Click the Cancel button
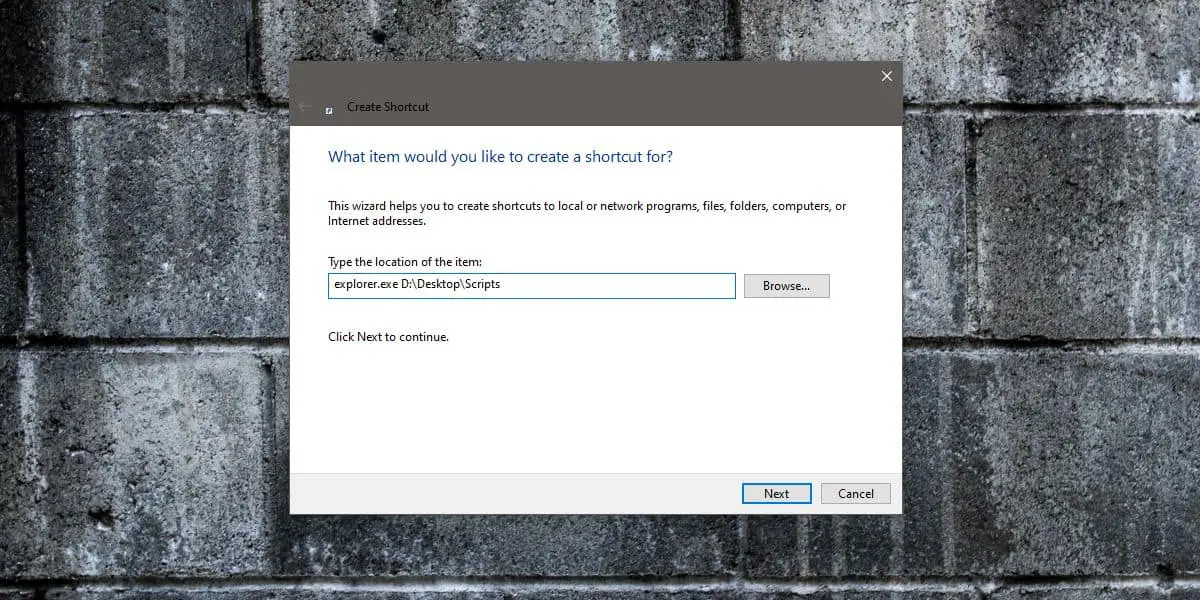 pos(855,493)
